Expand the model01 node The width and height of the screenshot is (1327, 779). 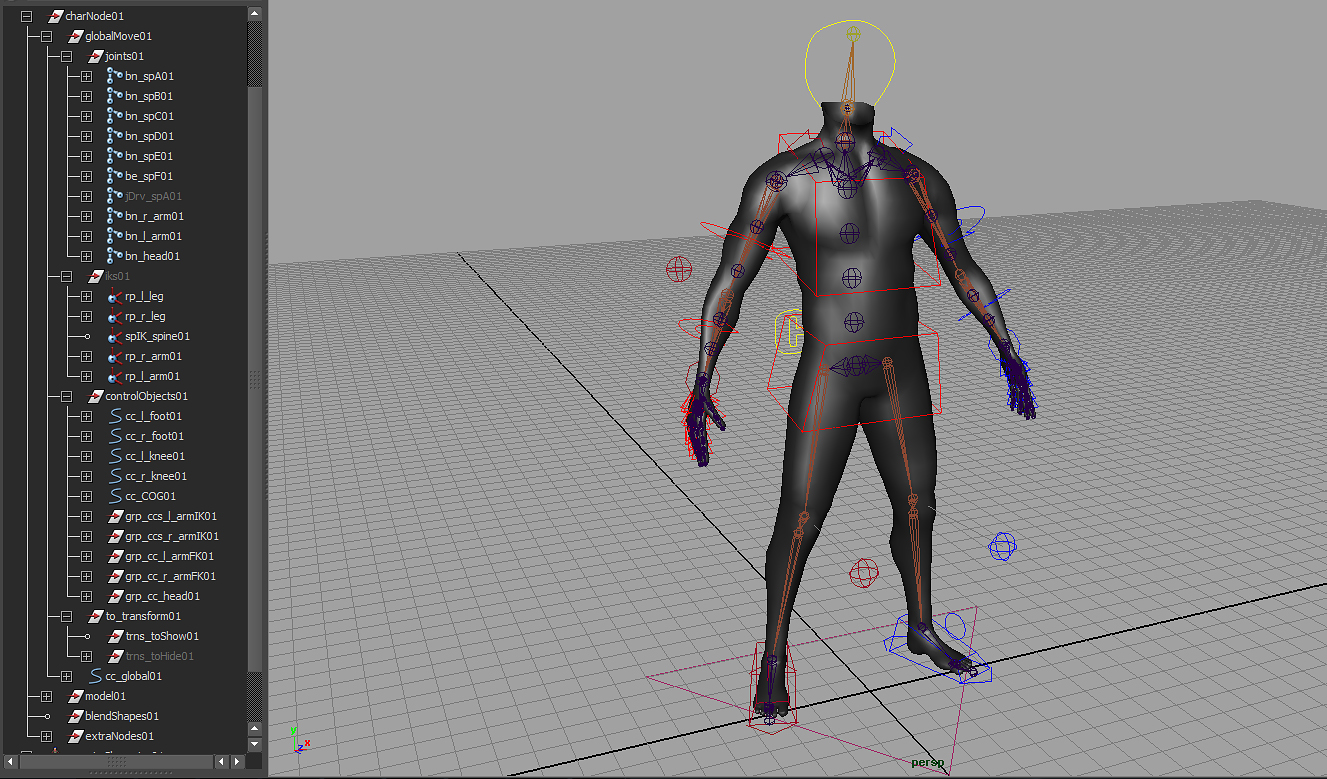[46, 696]
